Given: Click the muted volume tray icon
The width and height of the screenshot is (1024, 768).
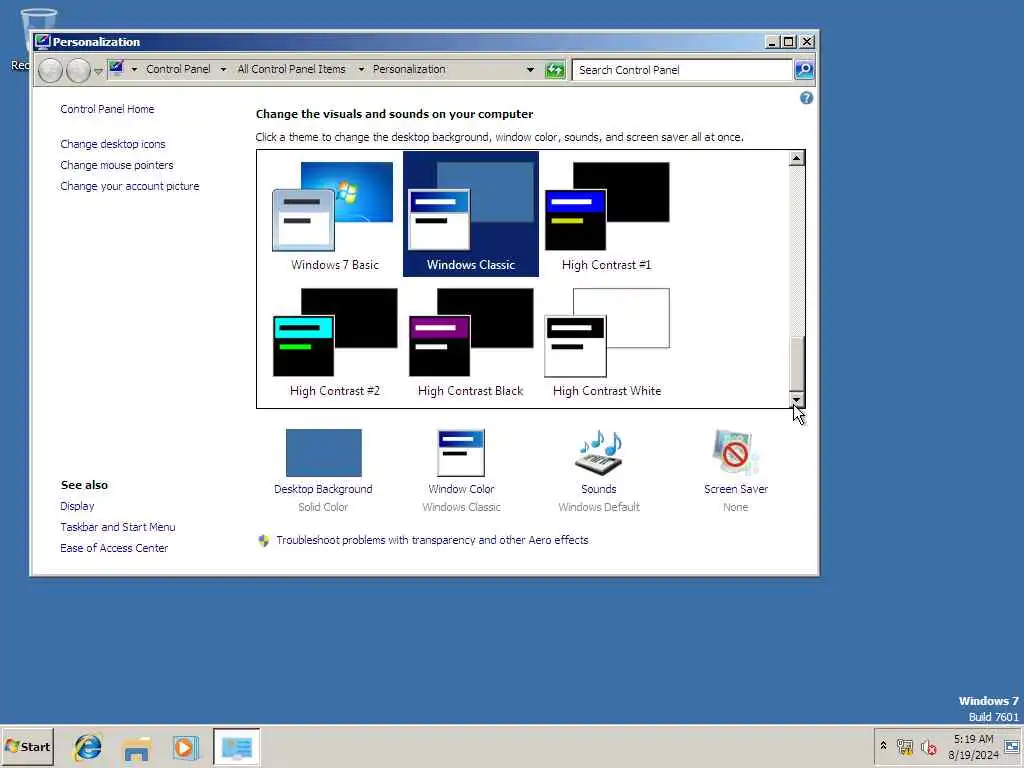Looking at the screenshot, I should click(928, 746).
